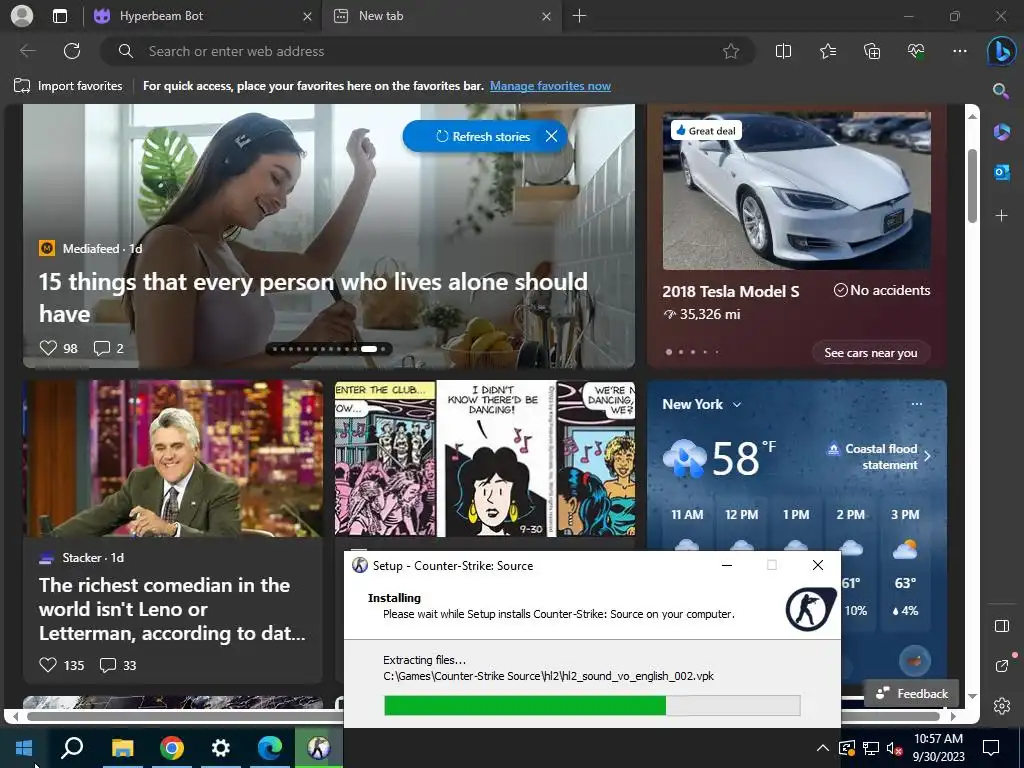The height and width of the screenshot is (768, 1024).
Task: Open the Windows Start menu
Action: [24, 748]
